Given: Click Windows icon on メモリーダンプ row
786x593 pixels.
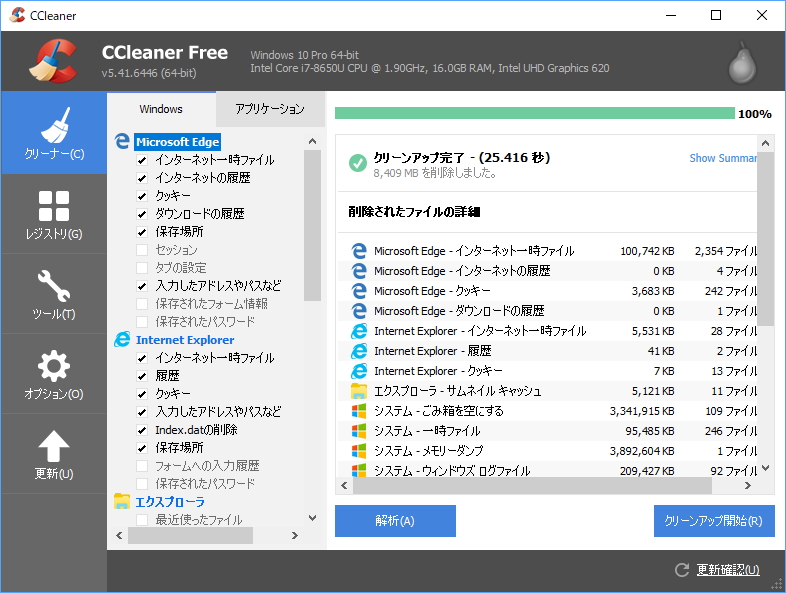Looking at the screenshot, I should [x=359, y=451].
